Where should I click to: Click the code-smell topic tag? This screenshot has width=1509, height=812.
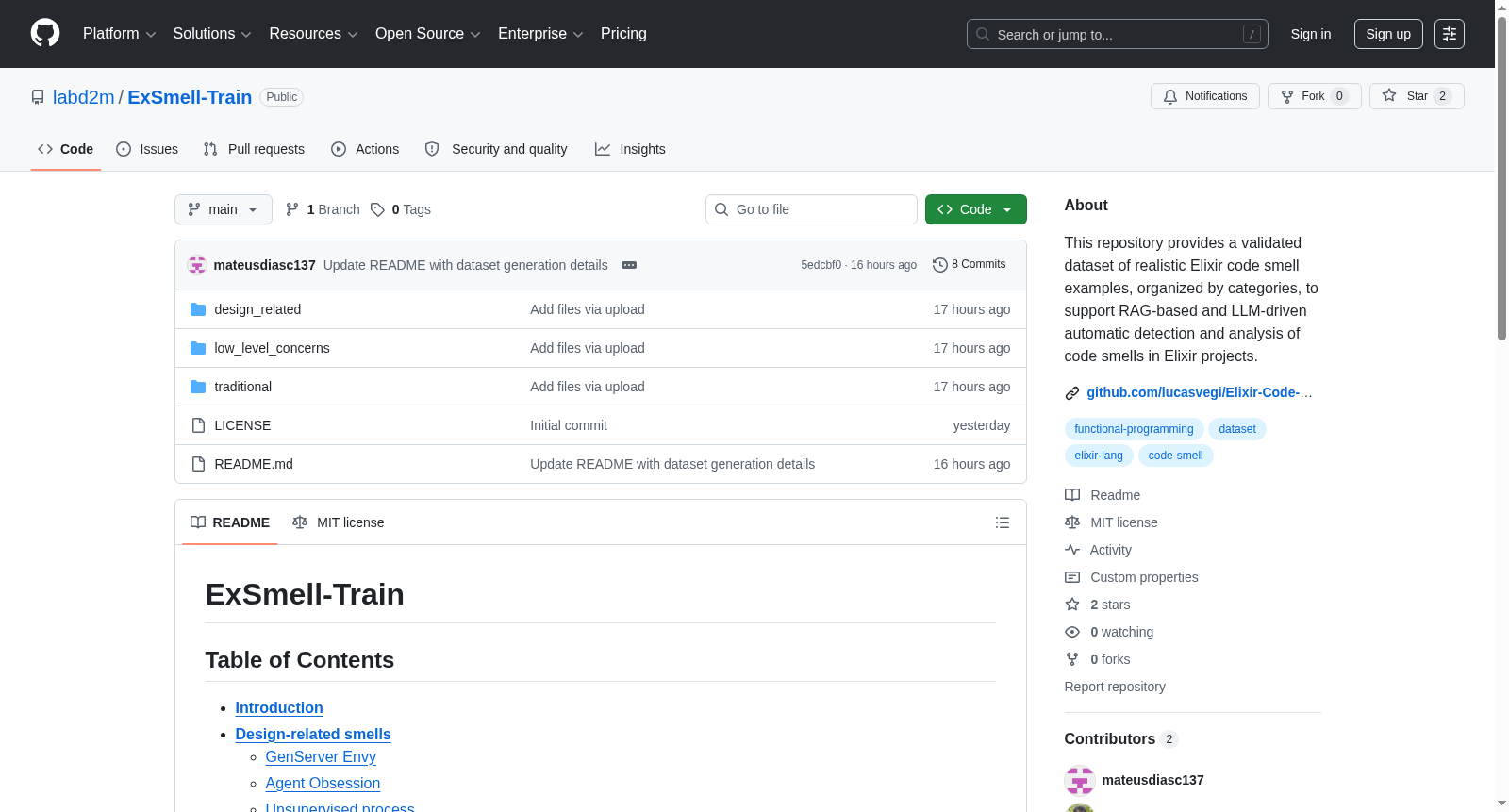click(x=1176, y=456)
